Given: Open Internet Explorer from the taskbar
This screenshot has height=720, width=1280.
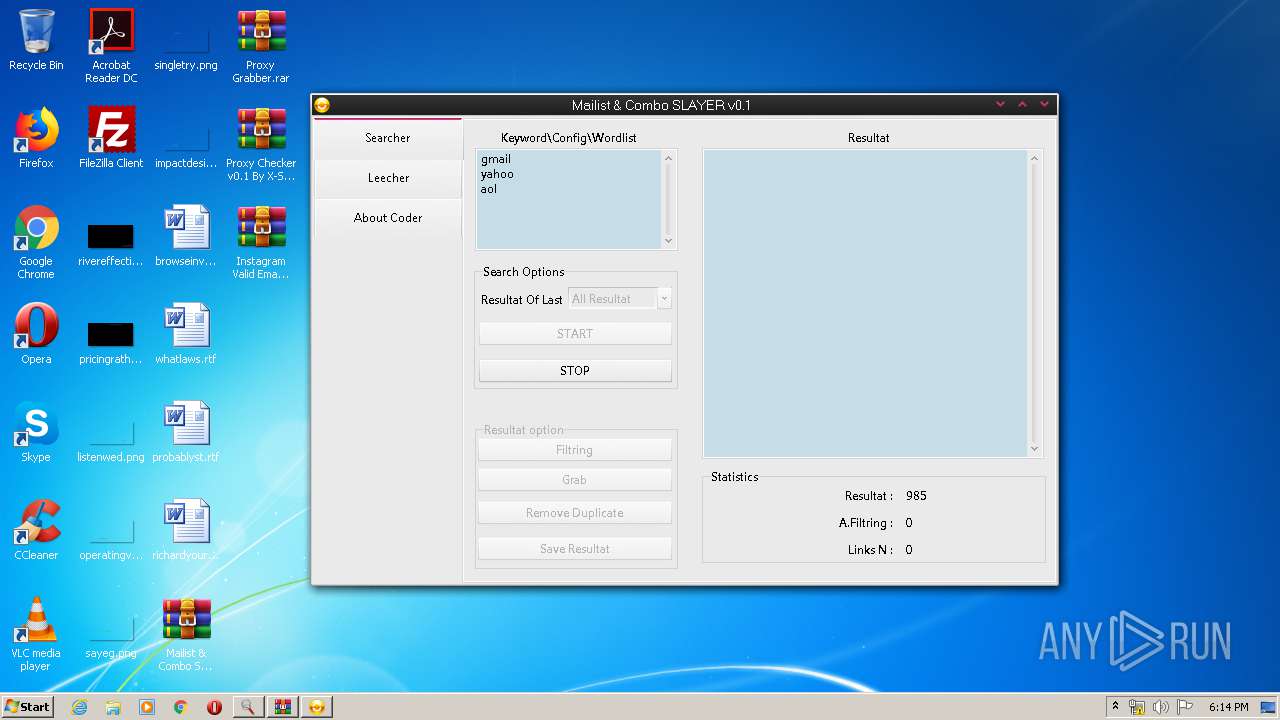Looking at the screenshot, I should [x=80, y=707].
